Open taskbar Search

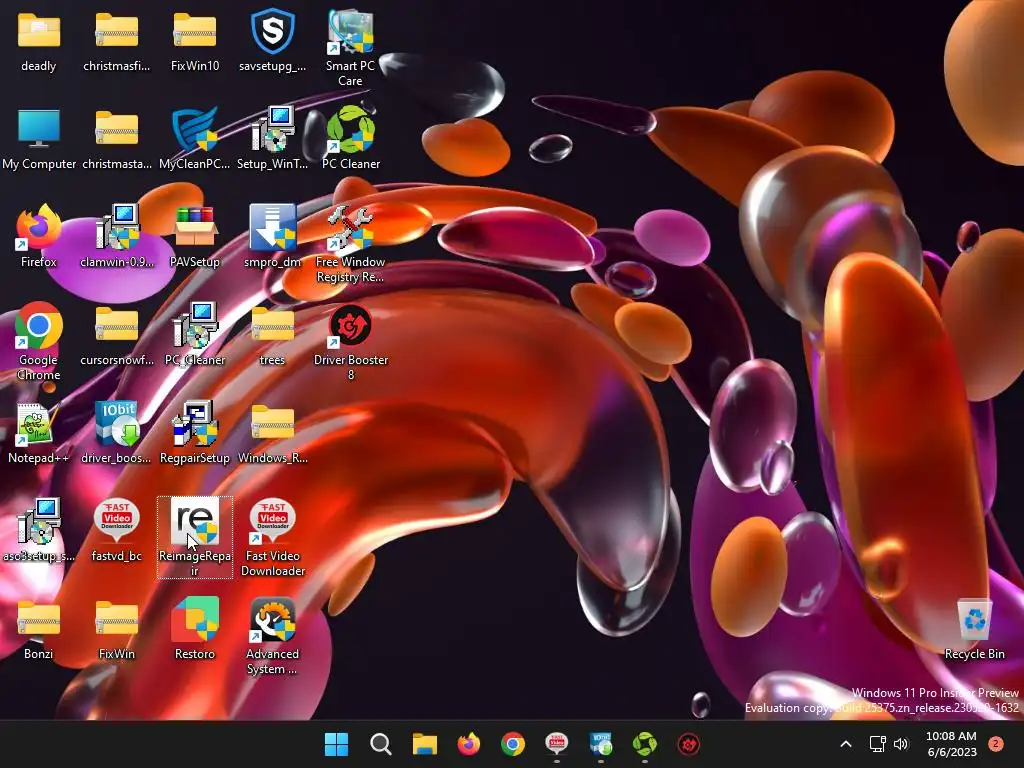click(381, 744)
